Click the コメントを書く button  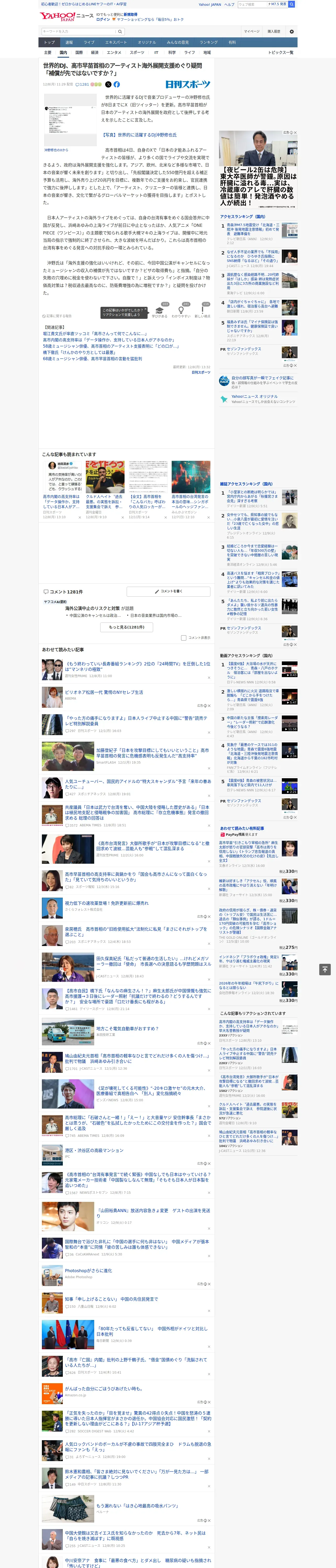click(x=169, y=591)
